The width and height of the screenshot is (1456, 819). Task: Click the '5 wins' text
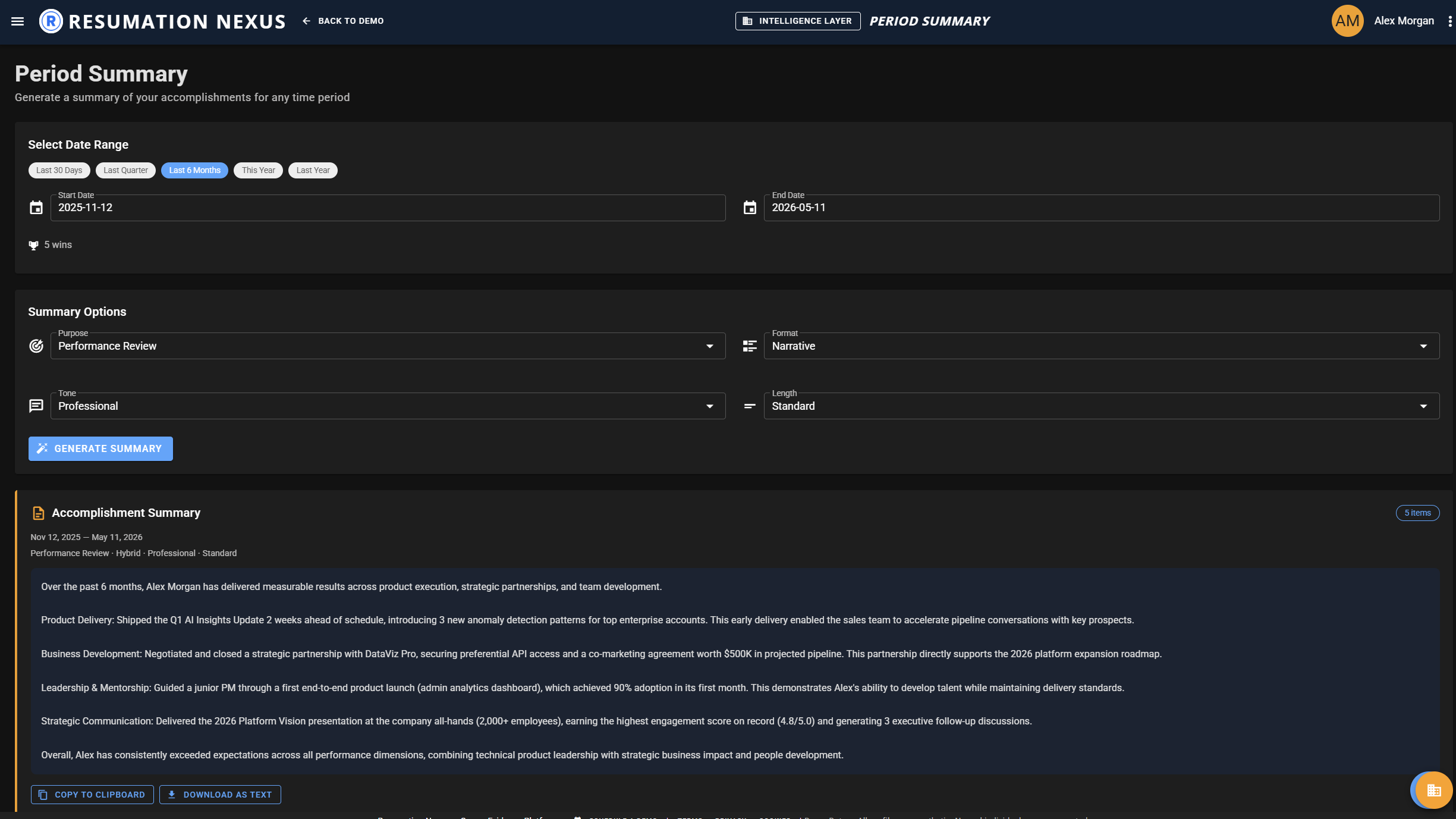point(58,245)
